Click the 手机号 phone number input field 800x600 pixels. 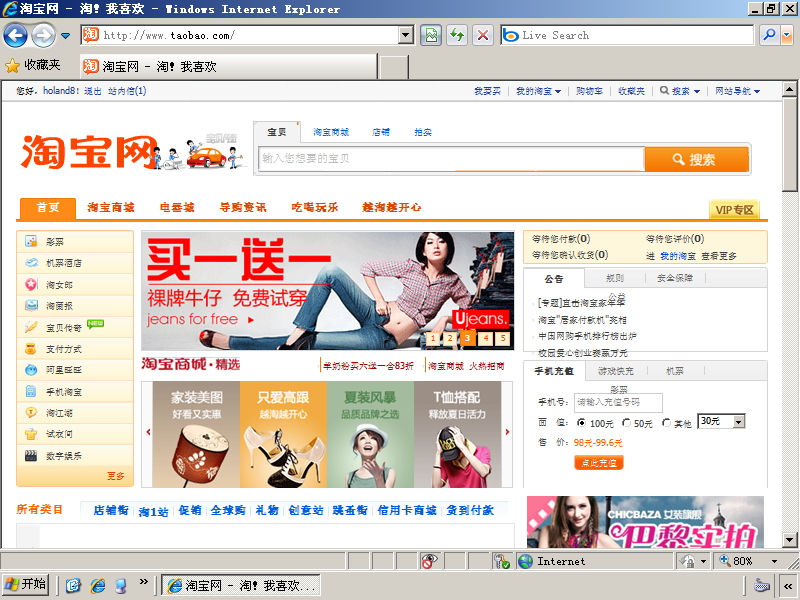[618, 402]
